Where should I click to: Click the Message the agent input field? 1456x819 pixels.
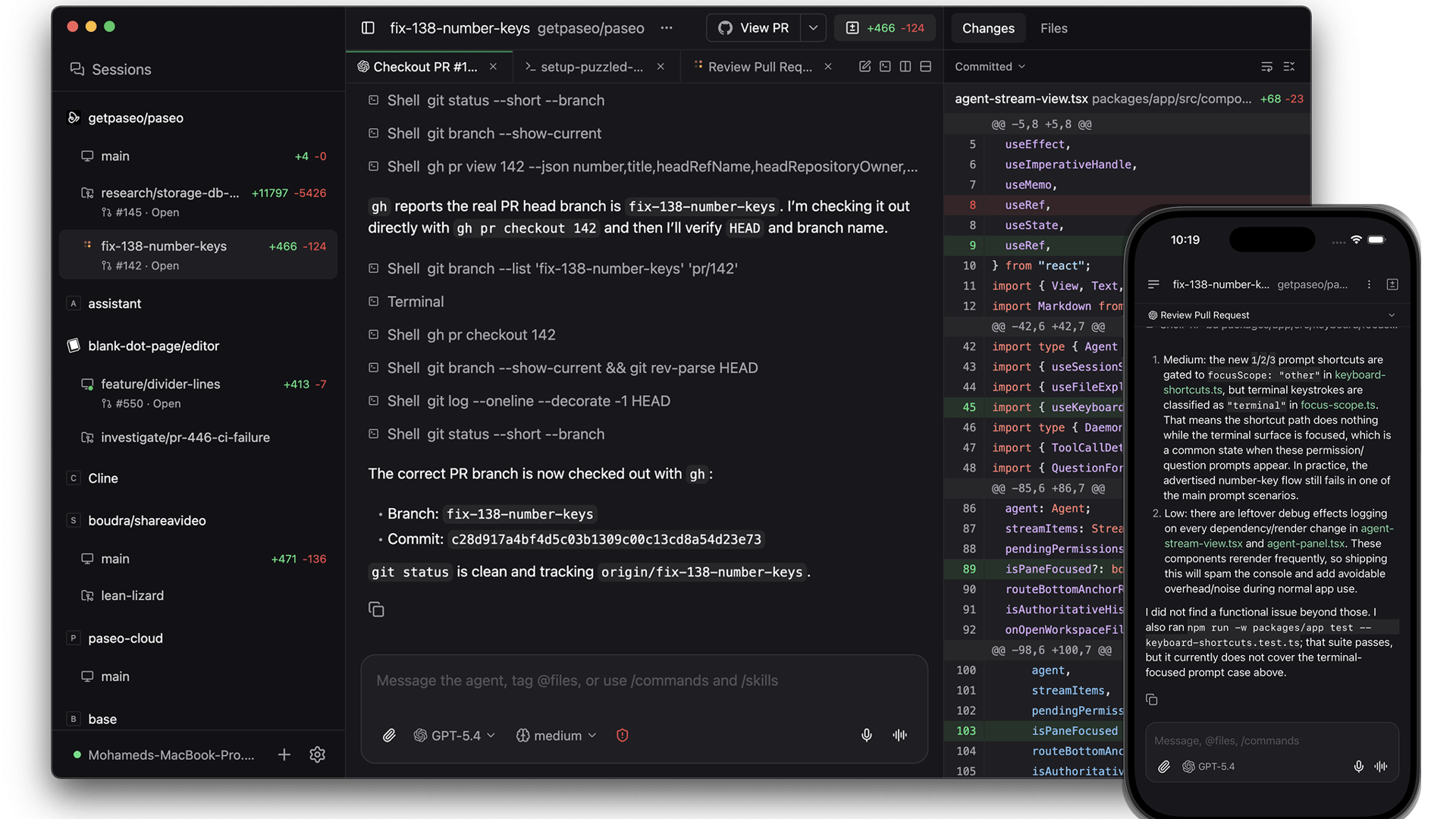click(x=643, y=680)
